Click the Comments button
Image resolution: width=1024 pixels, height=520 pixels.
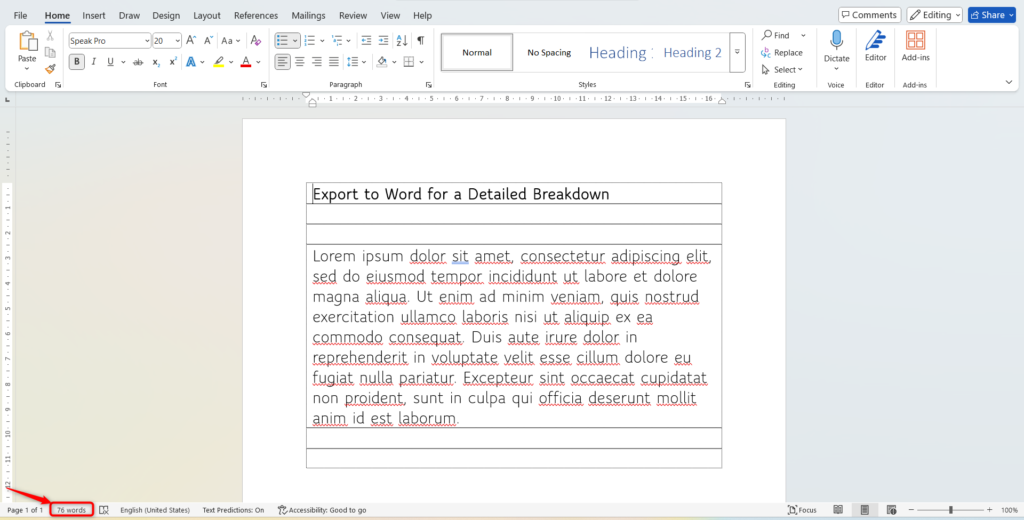click(x=868, y=15)
